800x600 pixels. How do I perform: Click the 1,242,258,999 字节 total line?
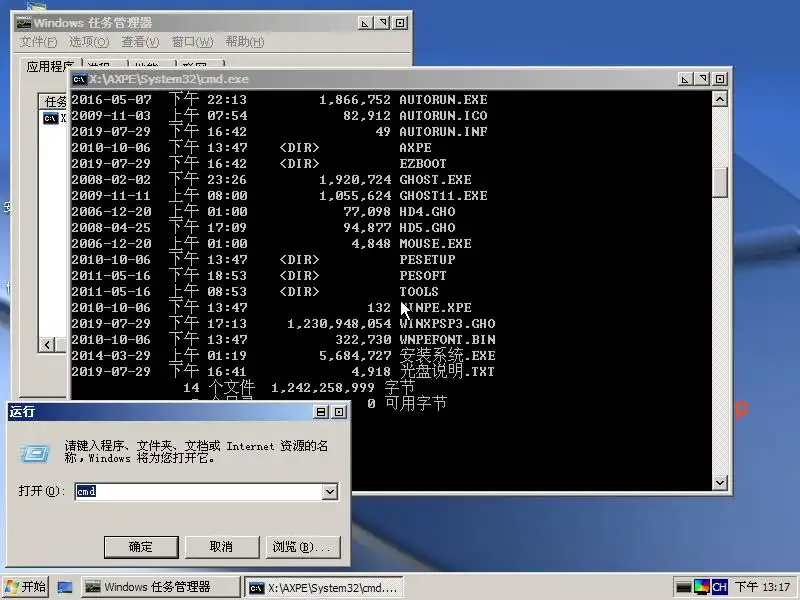343,388
